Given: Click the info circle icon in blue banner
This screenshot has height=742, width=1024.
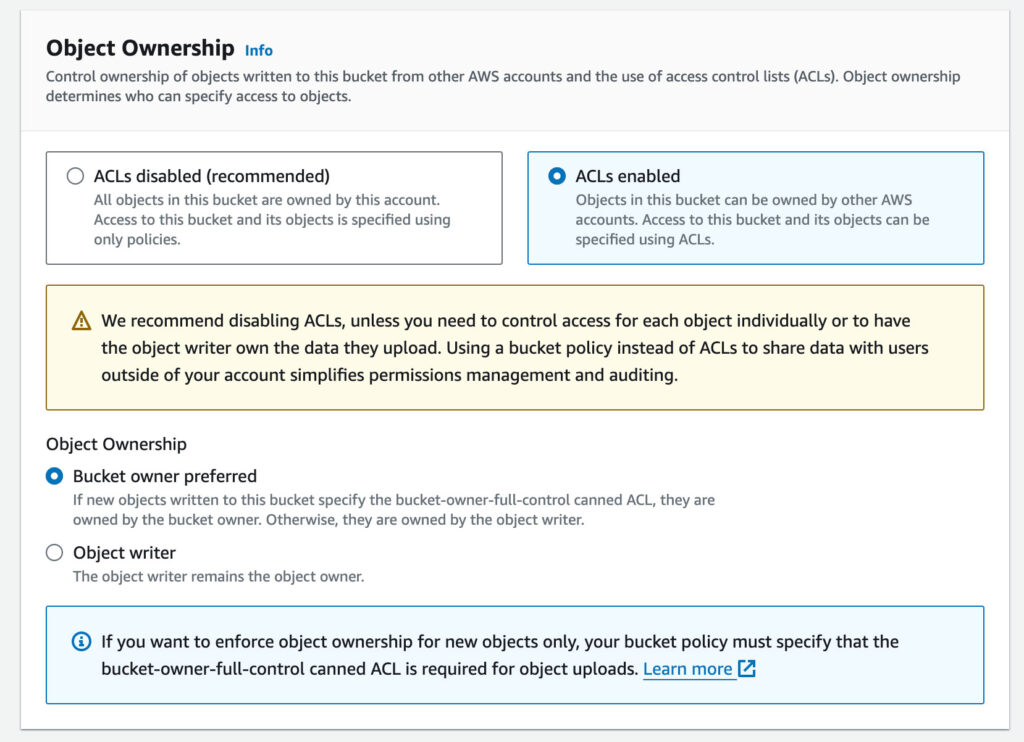Looking at the screenshot, I should pyautogui.click(x=81, y=642).
